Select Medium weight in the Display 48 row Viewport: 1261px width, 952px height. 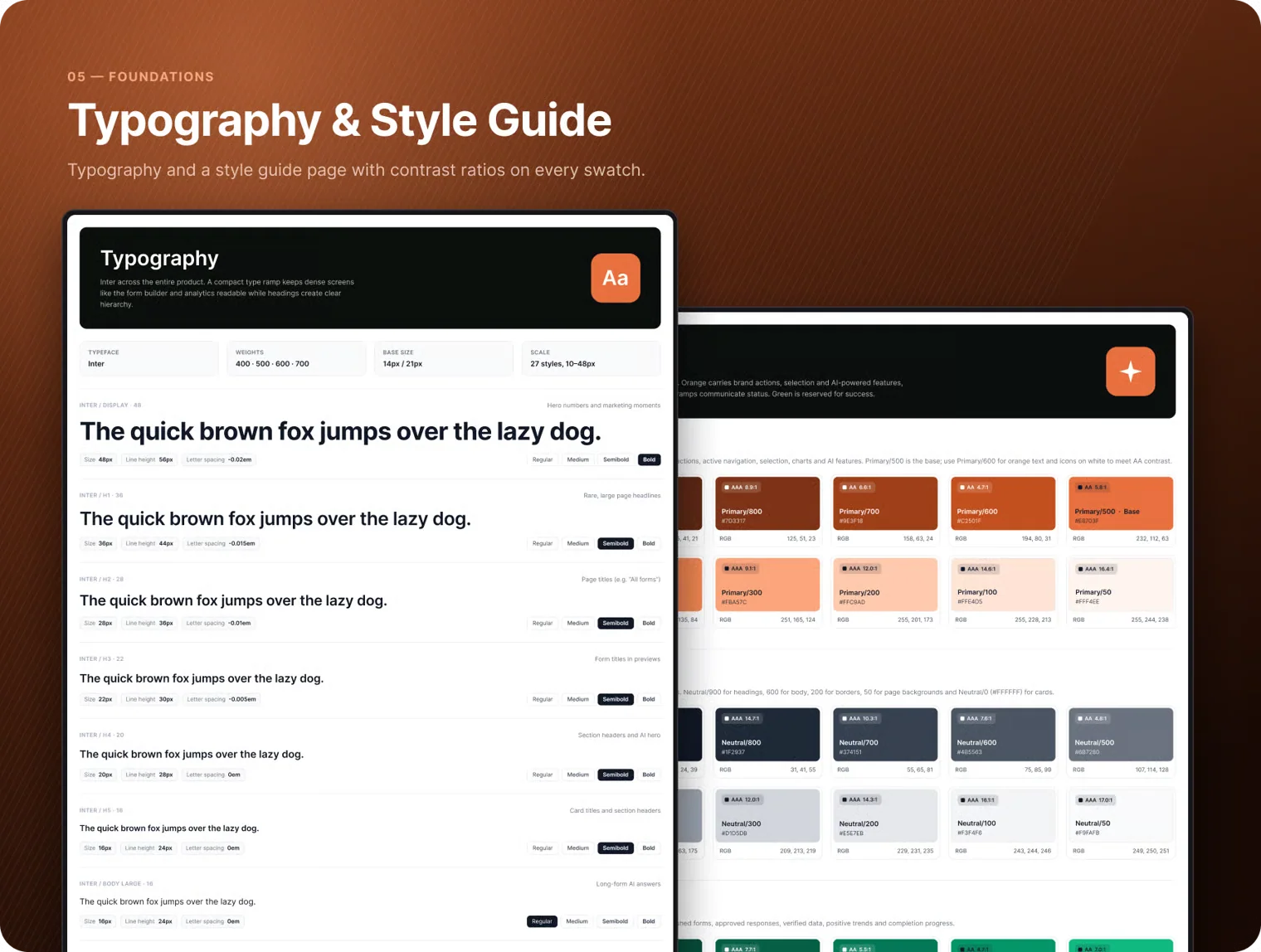click(577, 459)
